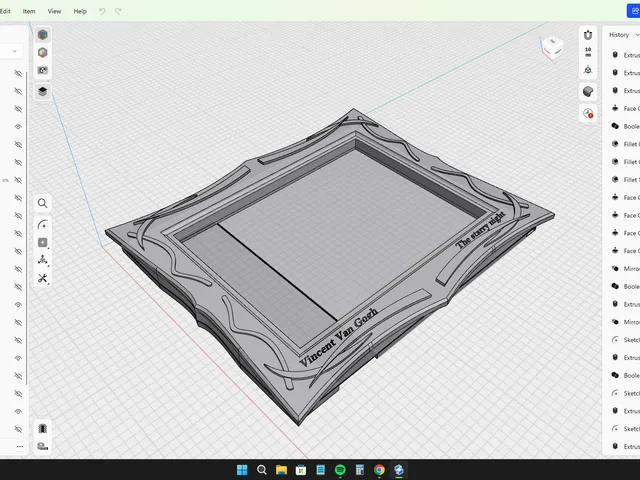Select the first Sketch history step
This screenshot has width=640, height=480.
pos(625,340)
